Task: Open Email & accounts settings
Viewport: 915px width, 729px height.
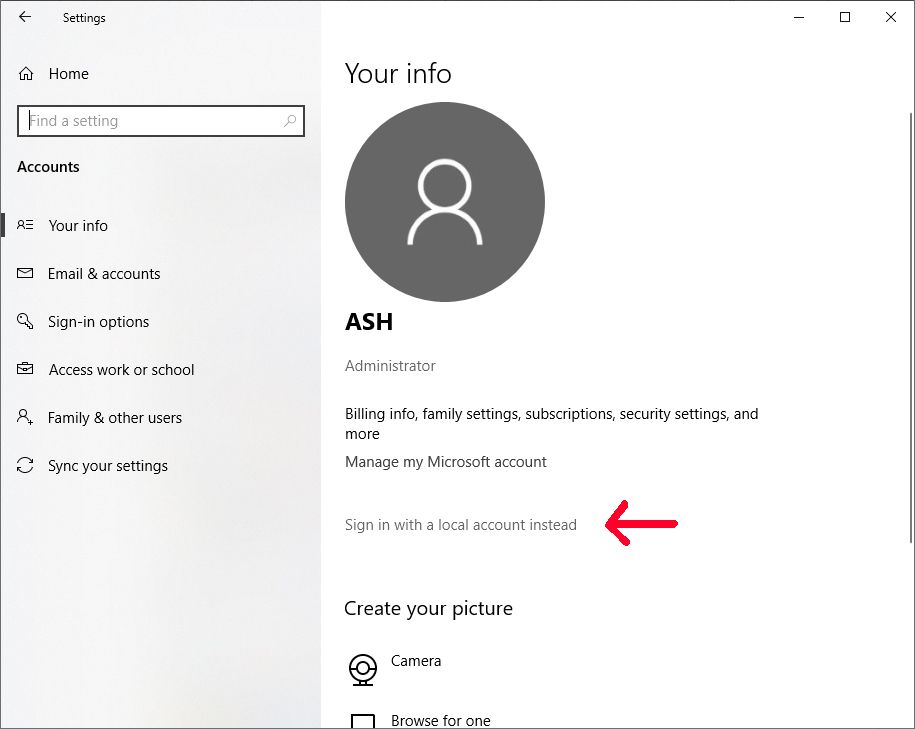Action: pyautogui.click(x=105, y=273)
